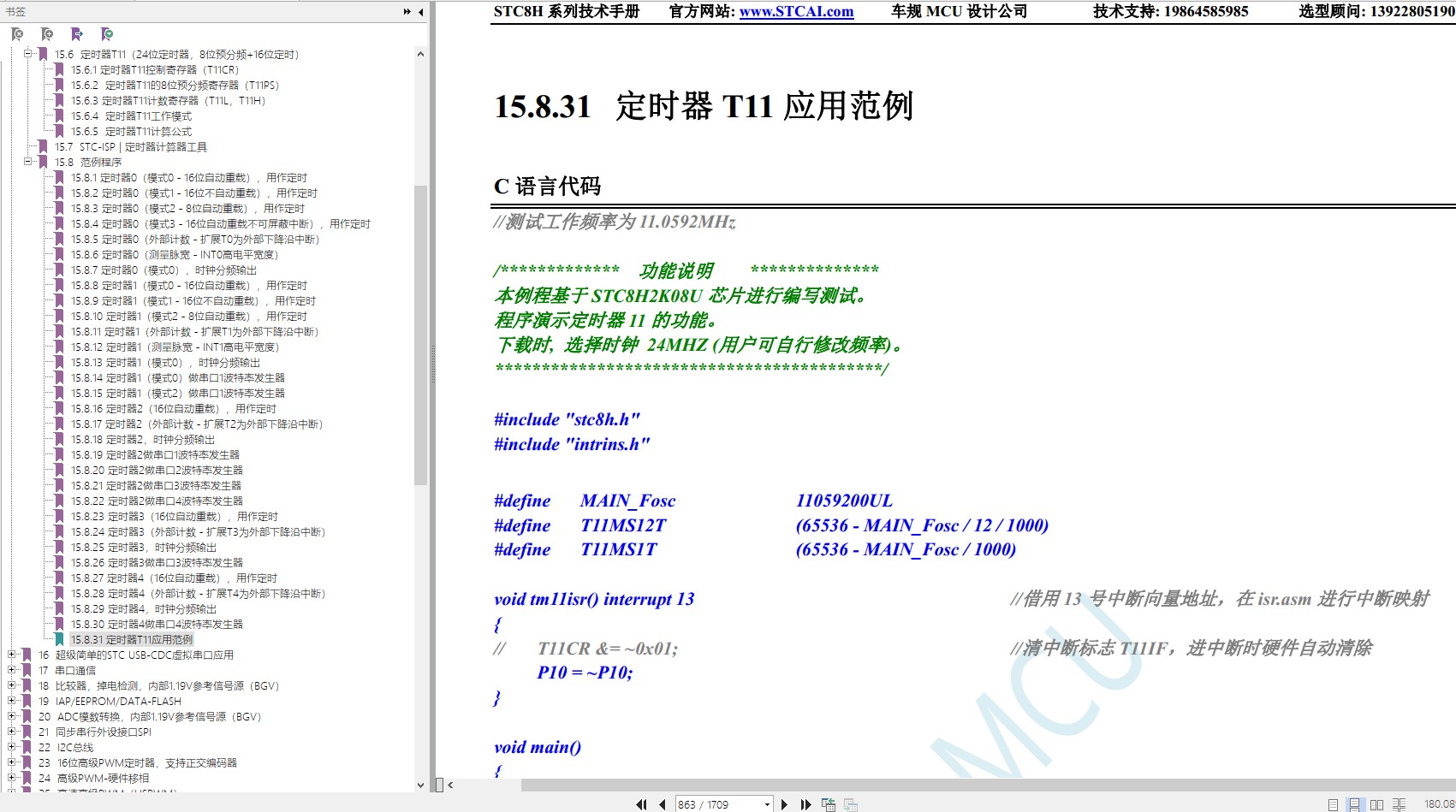Viewport: 1456px width, 812px height.
Task: Click the double-arrow expand icon in bookmarks header
Action: (407, 12)
